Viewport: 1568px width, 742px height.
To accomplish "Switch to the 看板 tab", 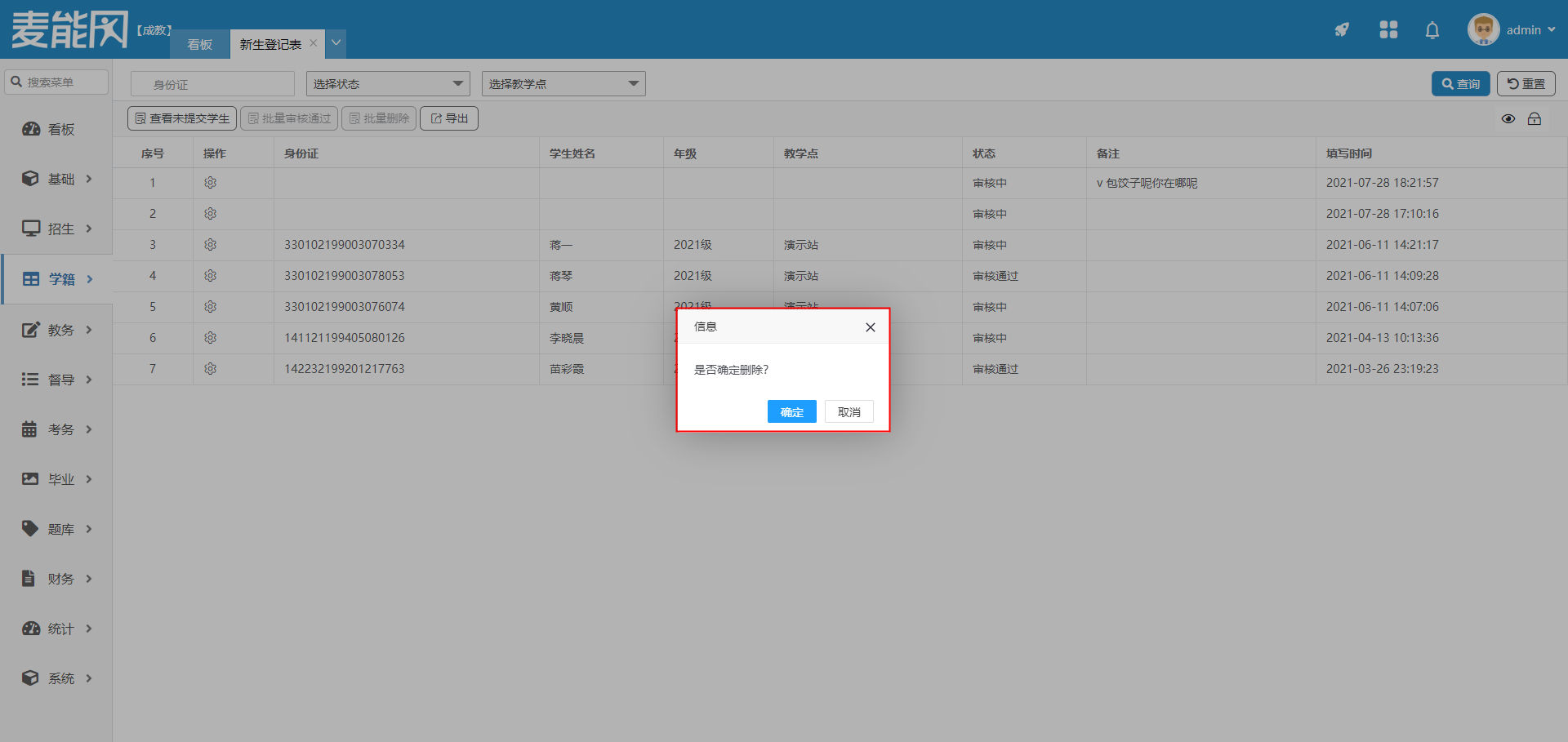I will click(x=200, y=45).
